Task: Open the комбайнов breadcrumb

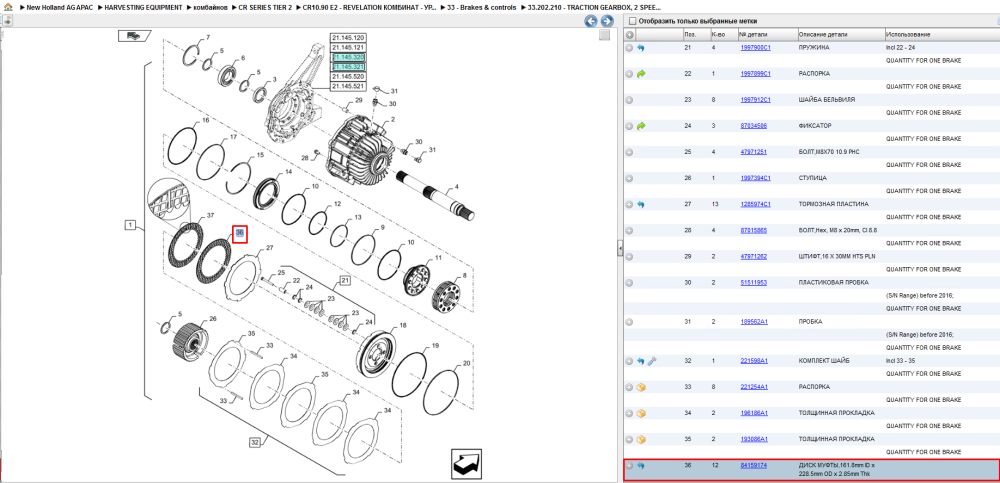Action: click(x=210, y=7)
